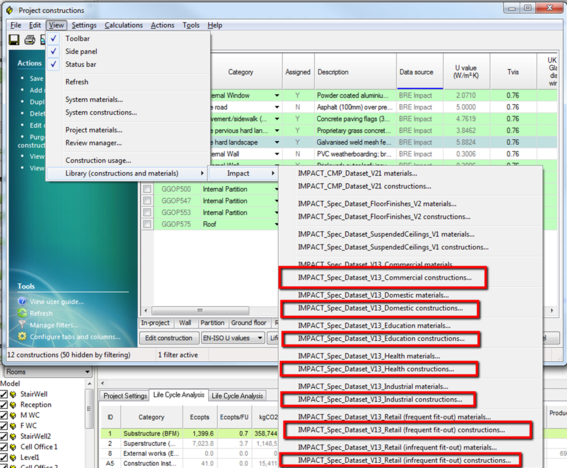Click the Category header in LCA table
The width and height of the screenshot is (567, 468).
click(151, 417)
